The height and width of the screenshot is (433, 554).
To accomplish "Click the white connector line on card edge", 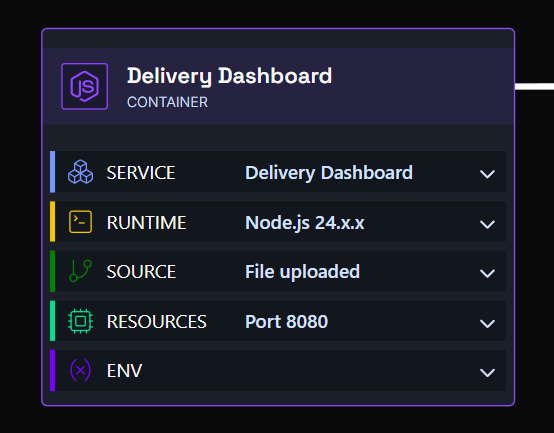I will coord(534,87).
